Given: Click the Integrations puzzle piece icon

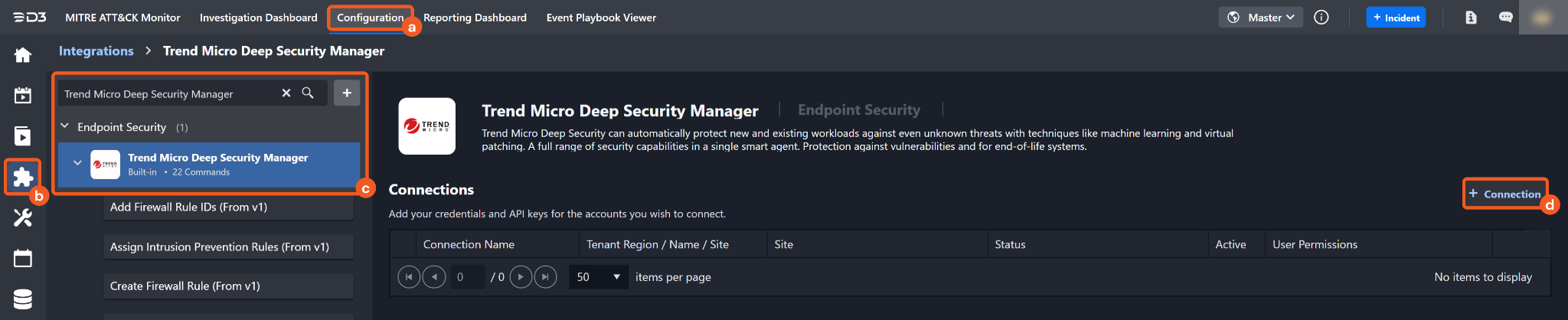Looking at the screenshot, I should [x=23, y=177].
